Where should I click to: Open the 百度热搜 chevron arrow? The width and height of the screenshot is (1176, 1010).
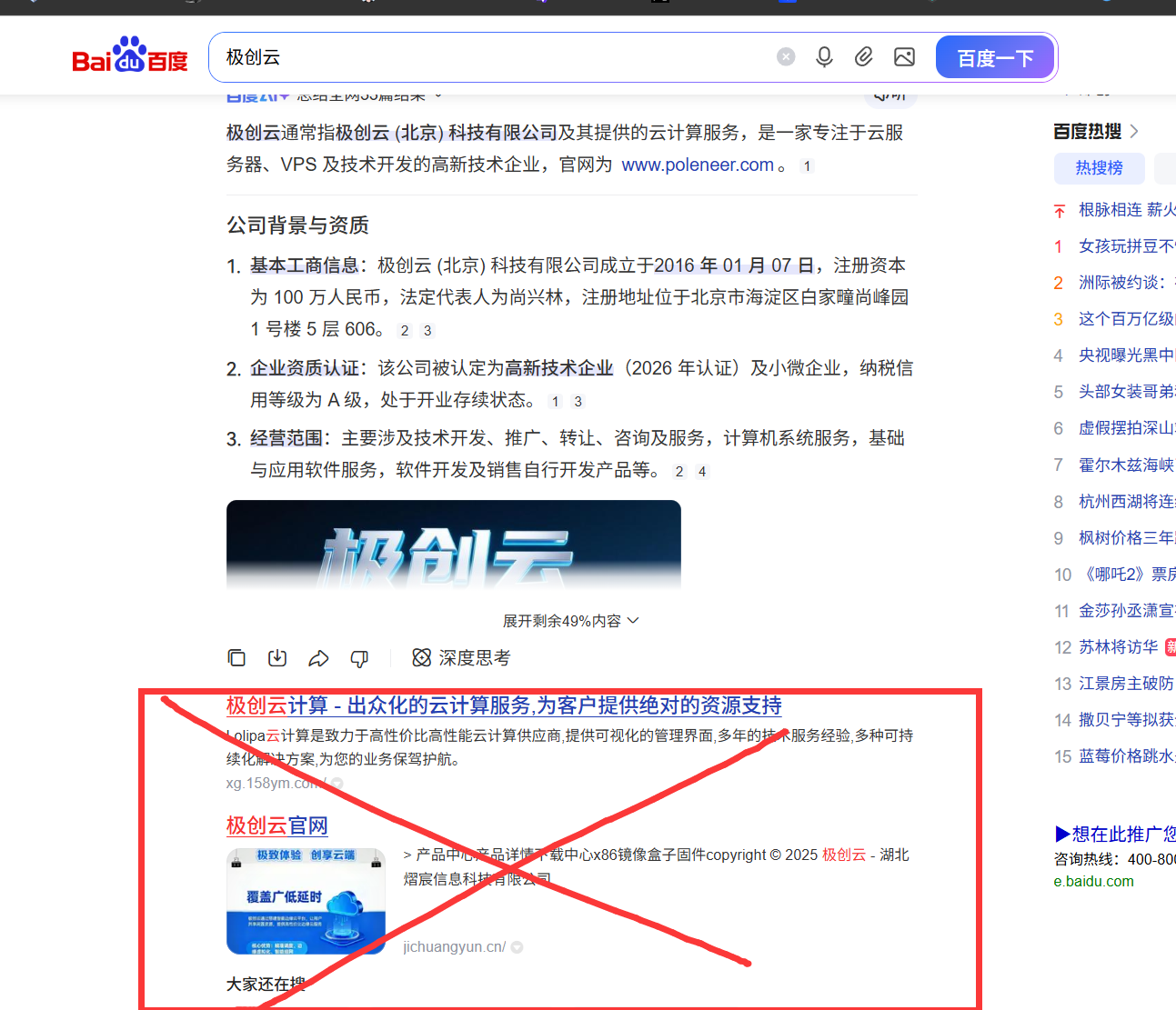(1134, 132)
